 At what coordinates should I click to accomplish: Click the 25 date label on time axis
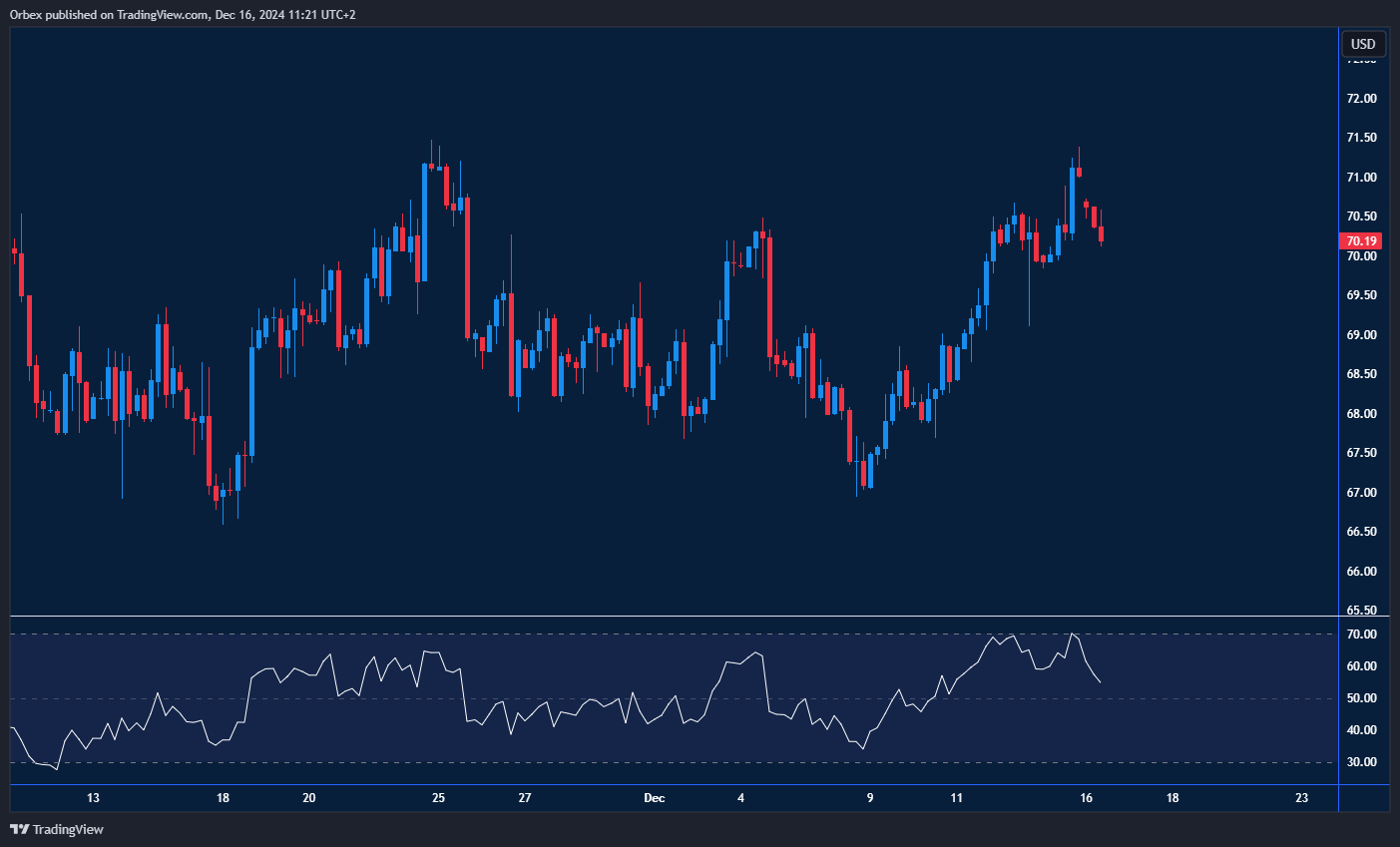tap(439, 798)
